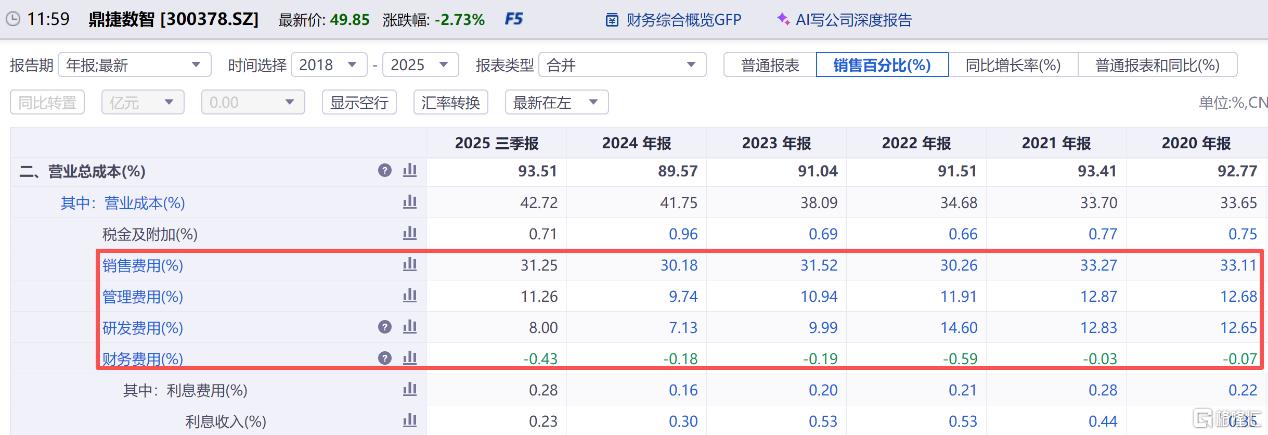Click the 2021 年报 column header
Image resolution: width=1268 pixels, height=435 pixels.
tap(1056, 143)
